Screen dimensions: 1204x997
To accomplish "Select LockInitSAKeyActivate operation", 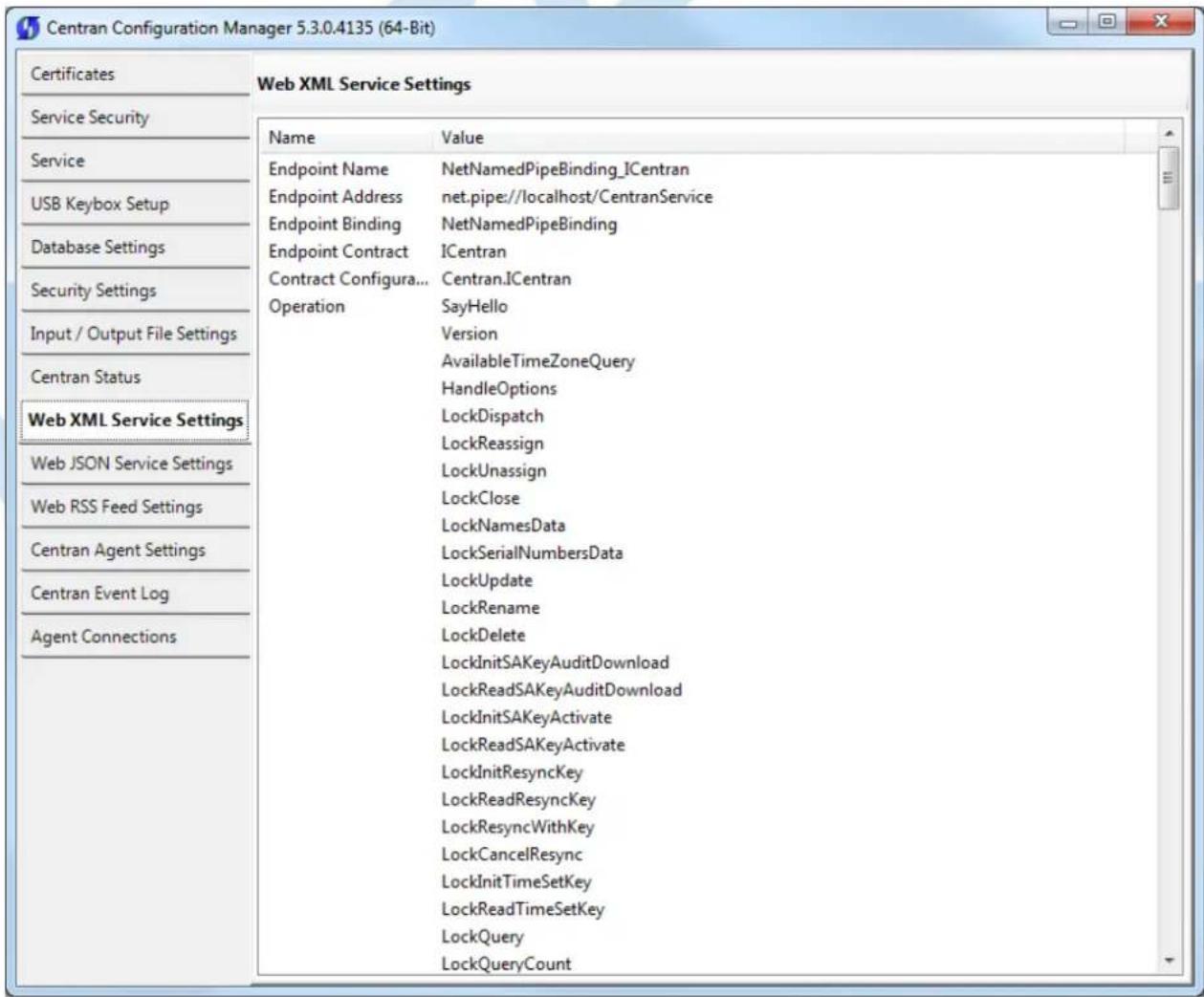I will pos(526,718).
